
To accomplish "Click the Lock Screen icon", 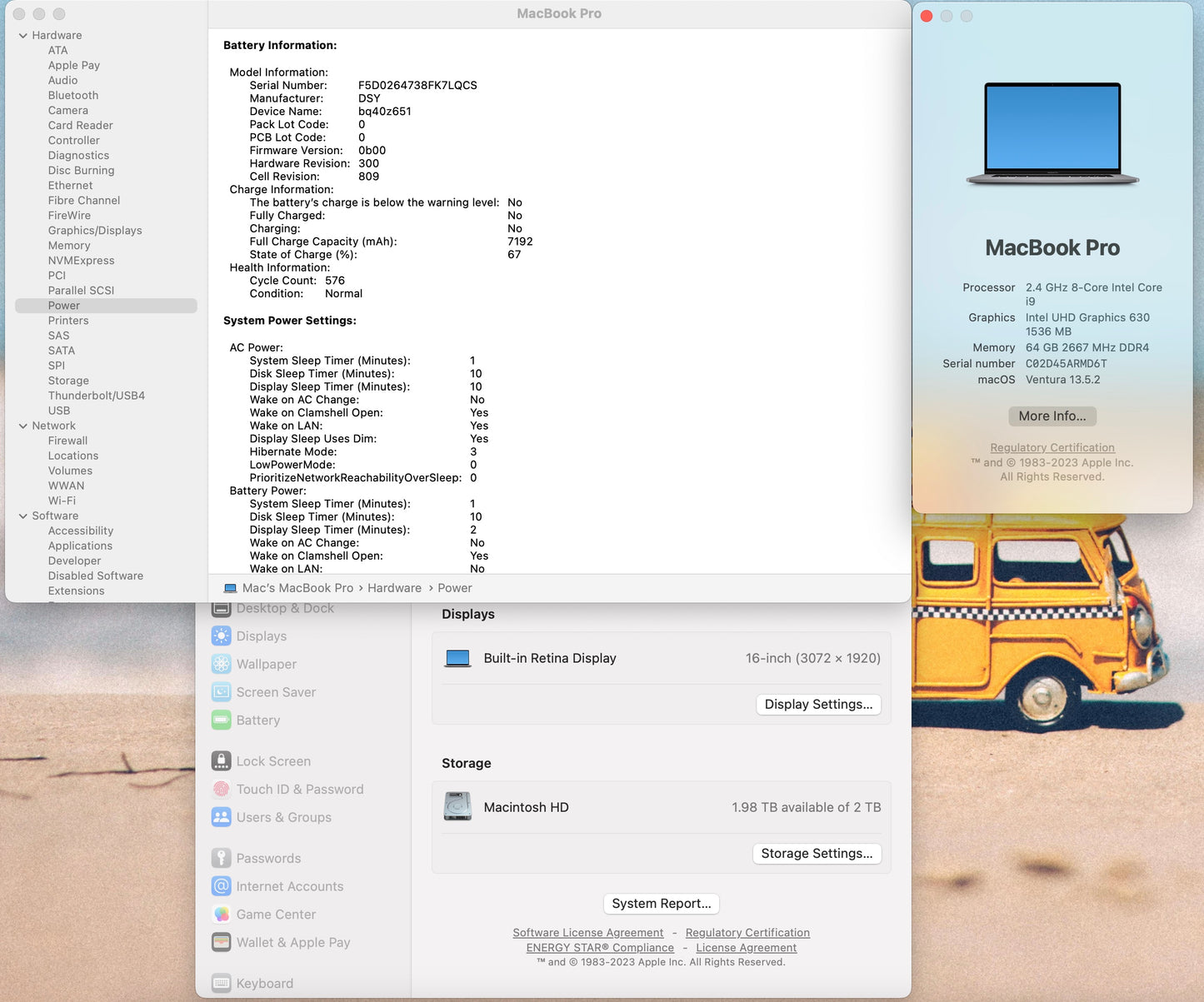I will pyautogui.click(x=221, y=761).
